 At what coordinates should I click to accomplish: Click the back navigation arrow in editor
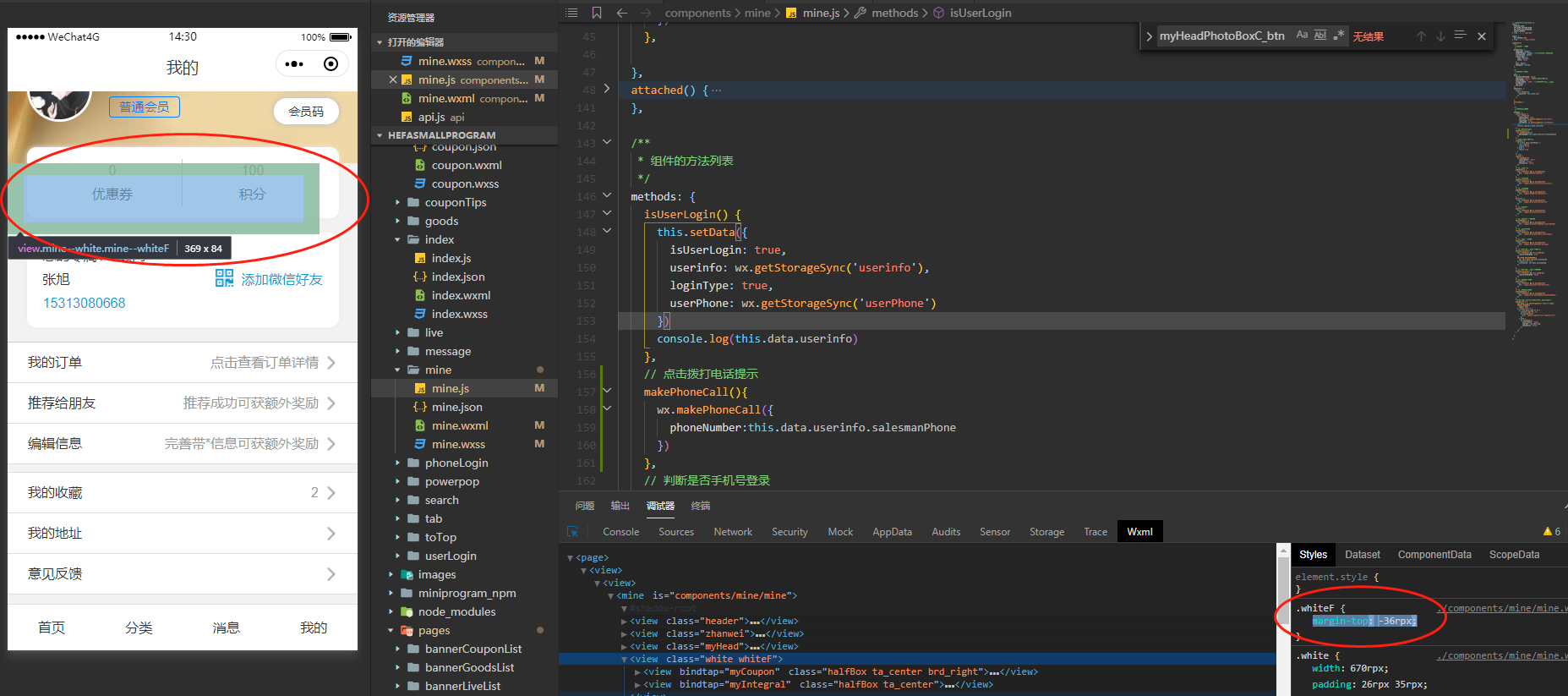click(622, 13)
